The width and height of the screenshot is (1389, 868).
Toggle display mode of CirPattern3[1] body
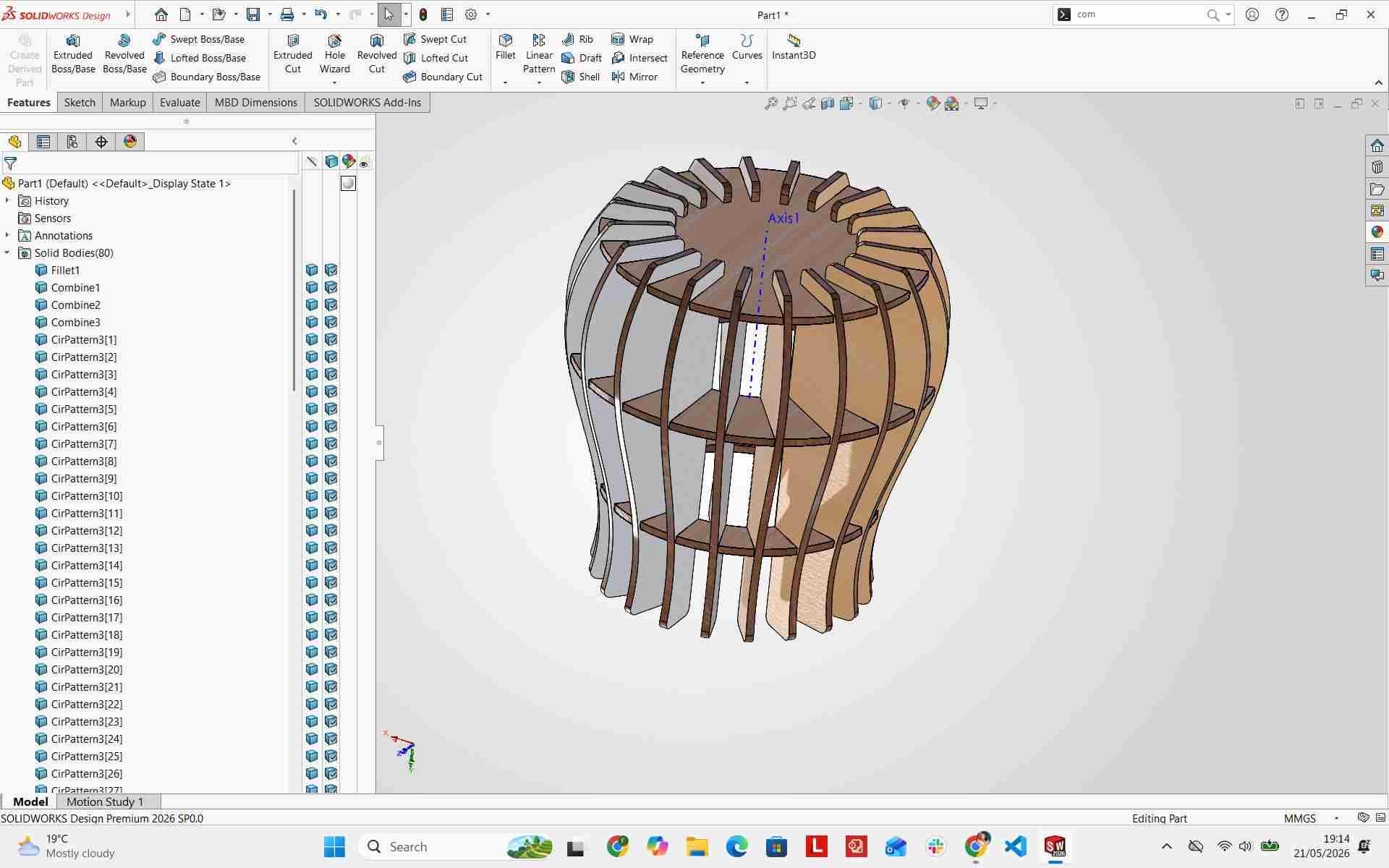click(331, 339)
